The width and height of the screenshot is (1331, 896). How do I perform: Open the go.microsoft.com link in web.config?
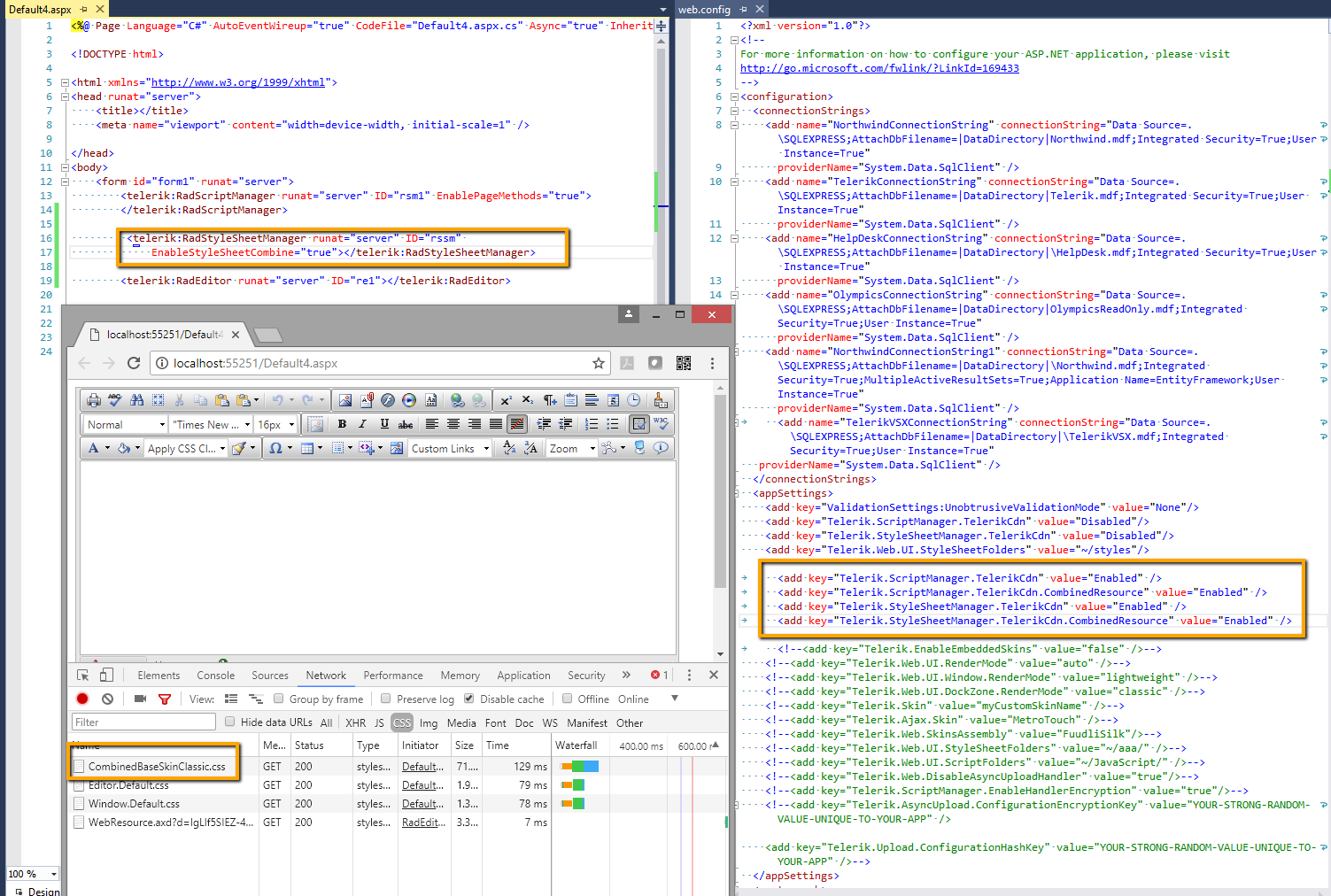tap(879, 68)
